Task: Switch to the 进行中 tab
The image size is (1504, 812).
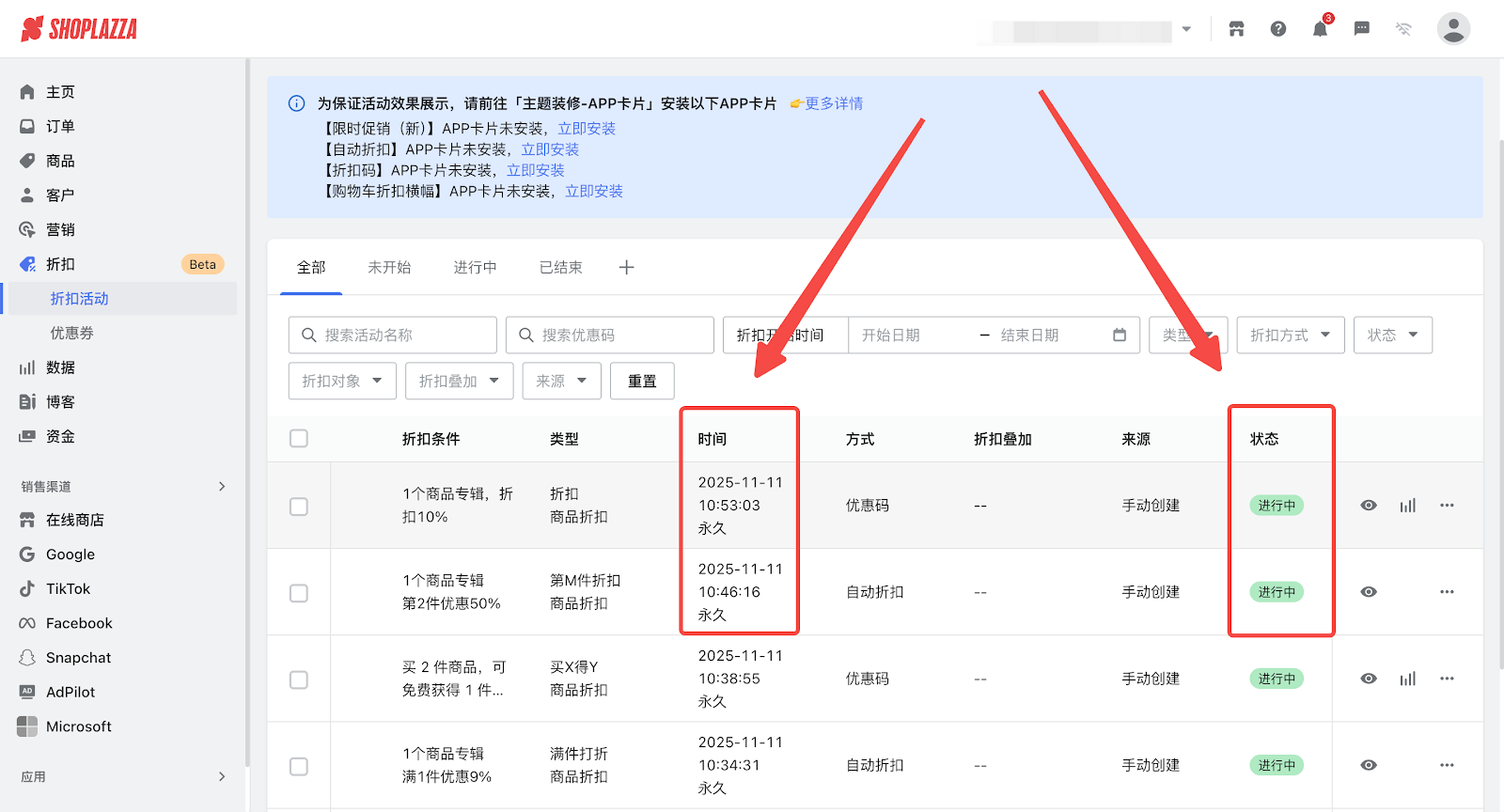Action: click(475, 268)
